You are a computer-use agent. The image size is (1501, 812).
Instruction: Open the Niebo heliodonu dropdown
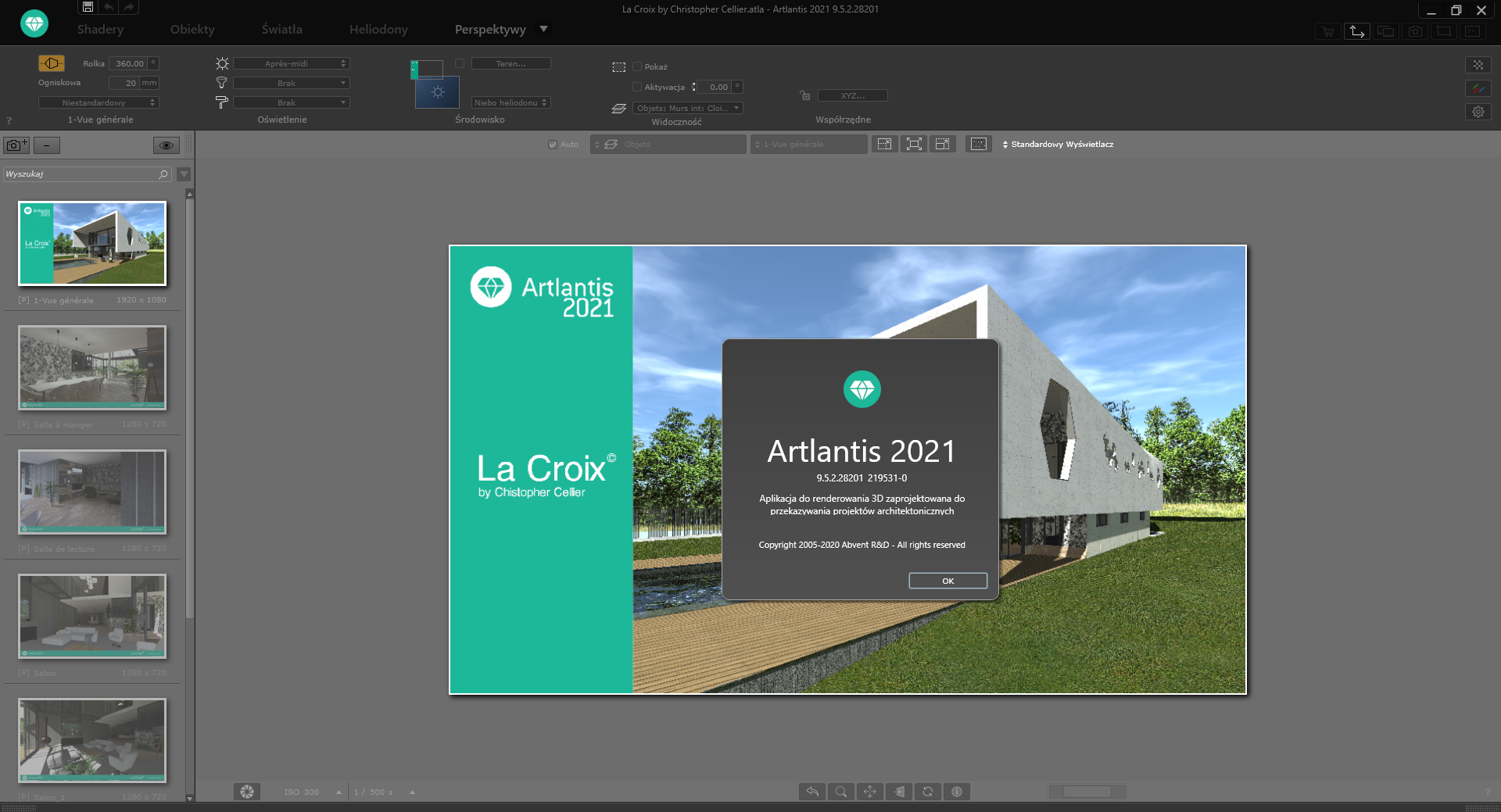pos(511,102)
